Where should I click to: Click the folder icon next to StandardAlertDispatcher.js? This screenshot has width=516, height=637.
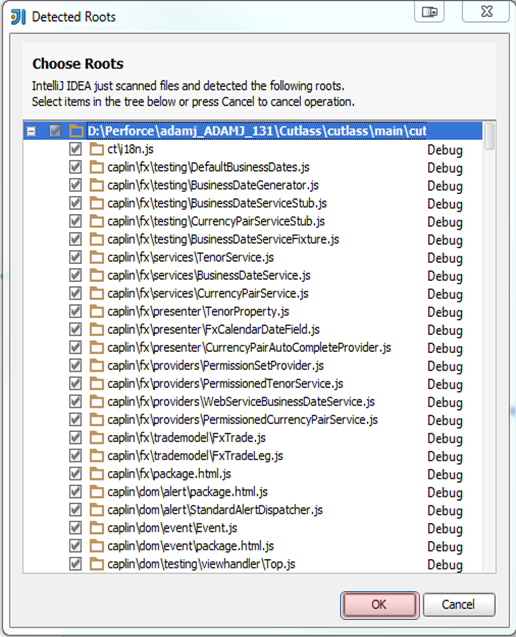[96, 510]
